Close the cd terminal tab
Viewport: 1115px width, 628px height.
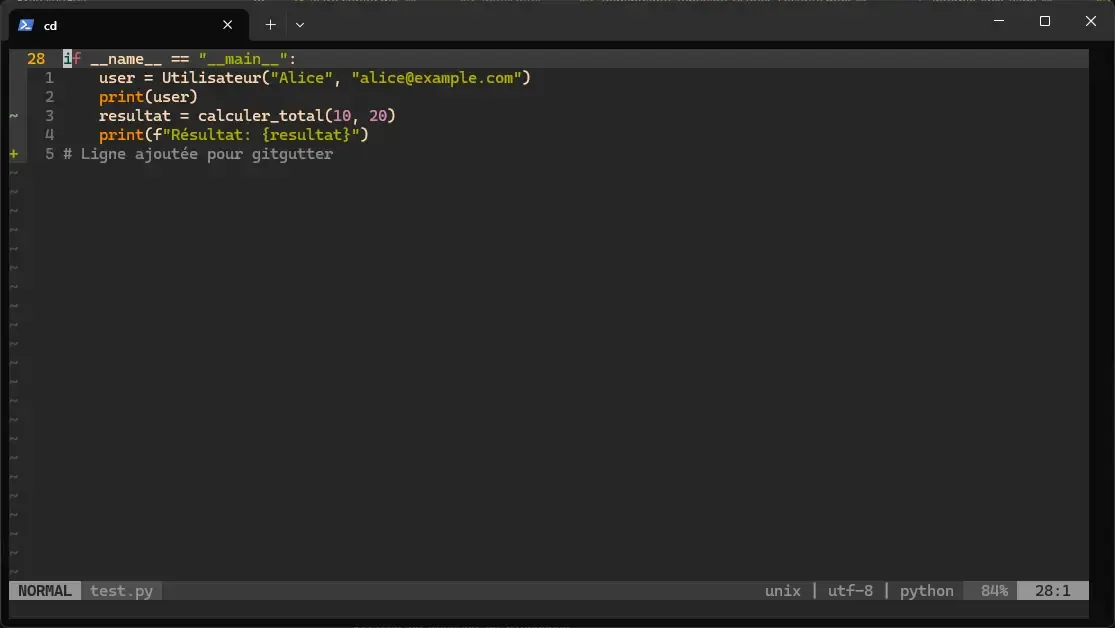point(227,24)
